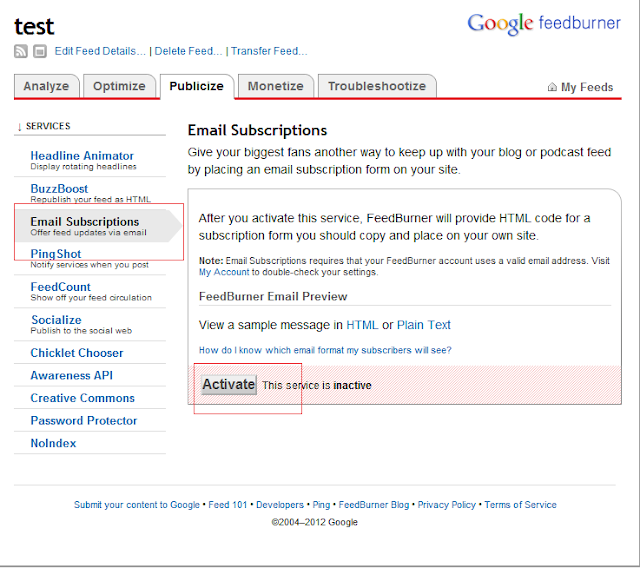Open Edit Feed Details link
The image size is (640, 568).
tap(100, 51)
